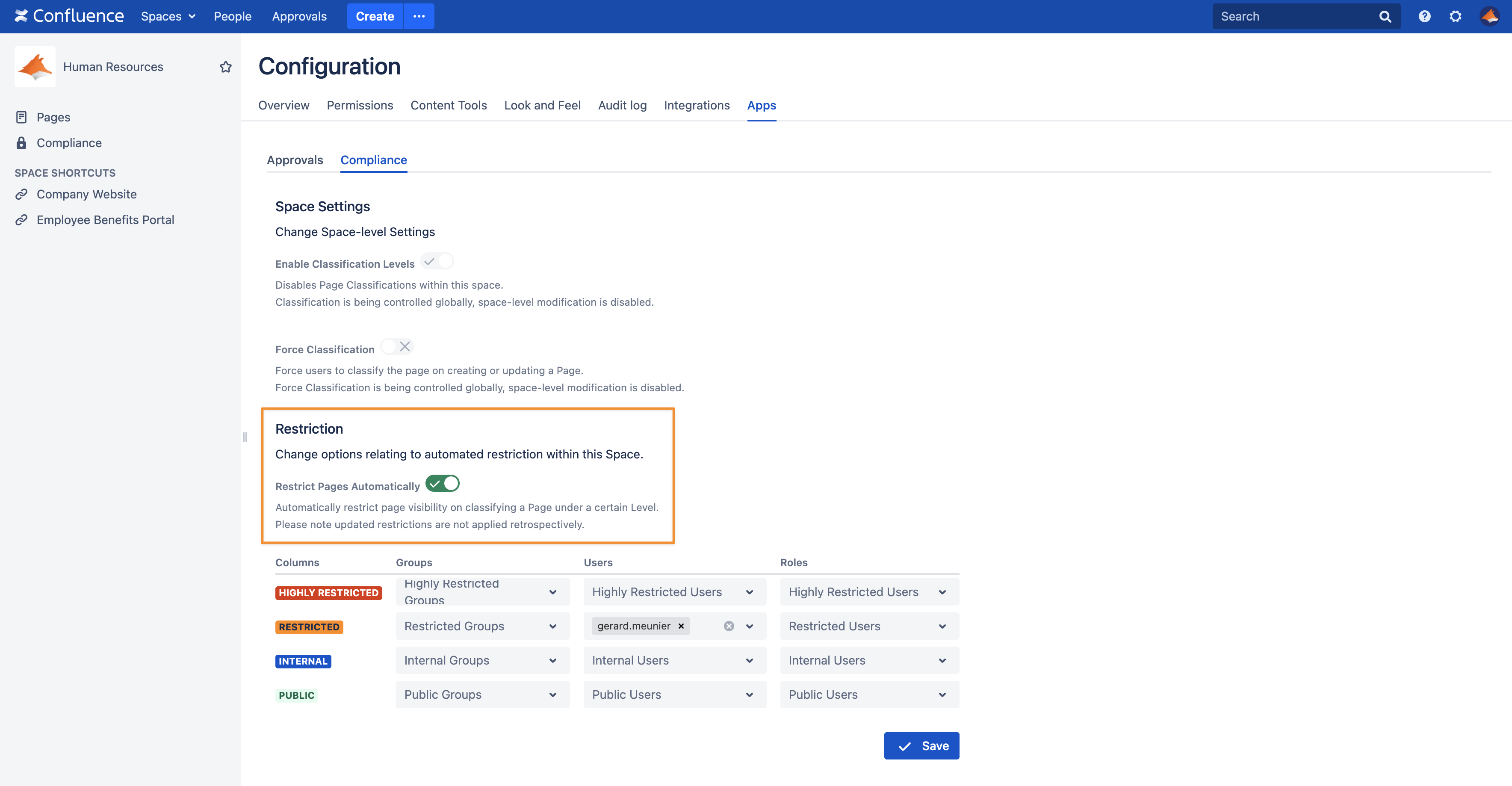Click the search magnifier icon
The width and height of the screenshot is (1512, 786).
click(x=1385, y=16)
